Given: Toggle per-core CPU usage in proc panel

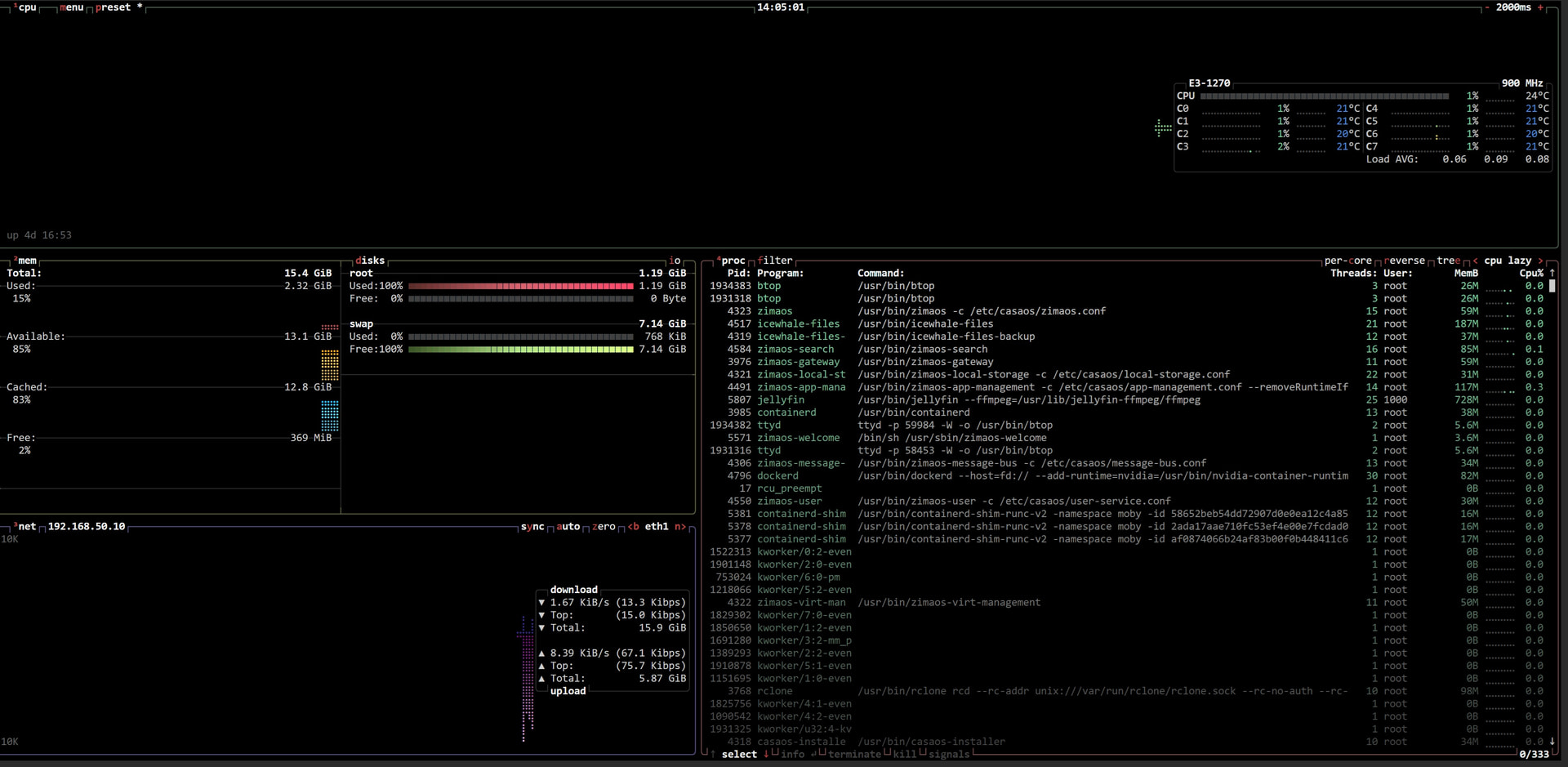Looking at the screenshot, I should pyautogui.click(x=1347, y=261).
